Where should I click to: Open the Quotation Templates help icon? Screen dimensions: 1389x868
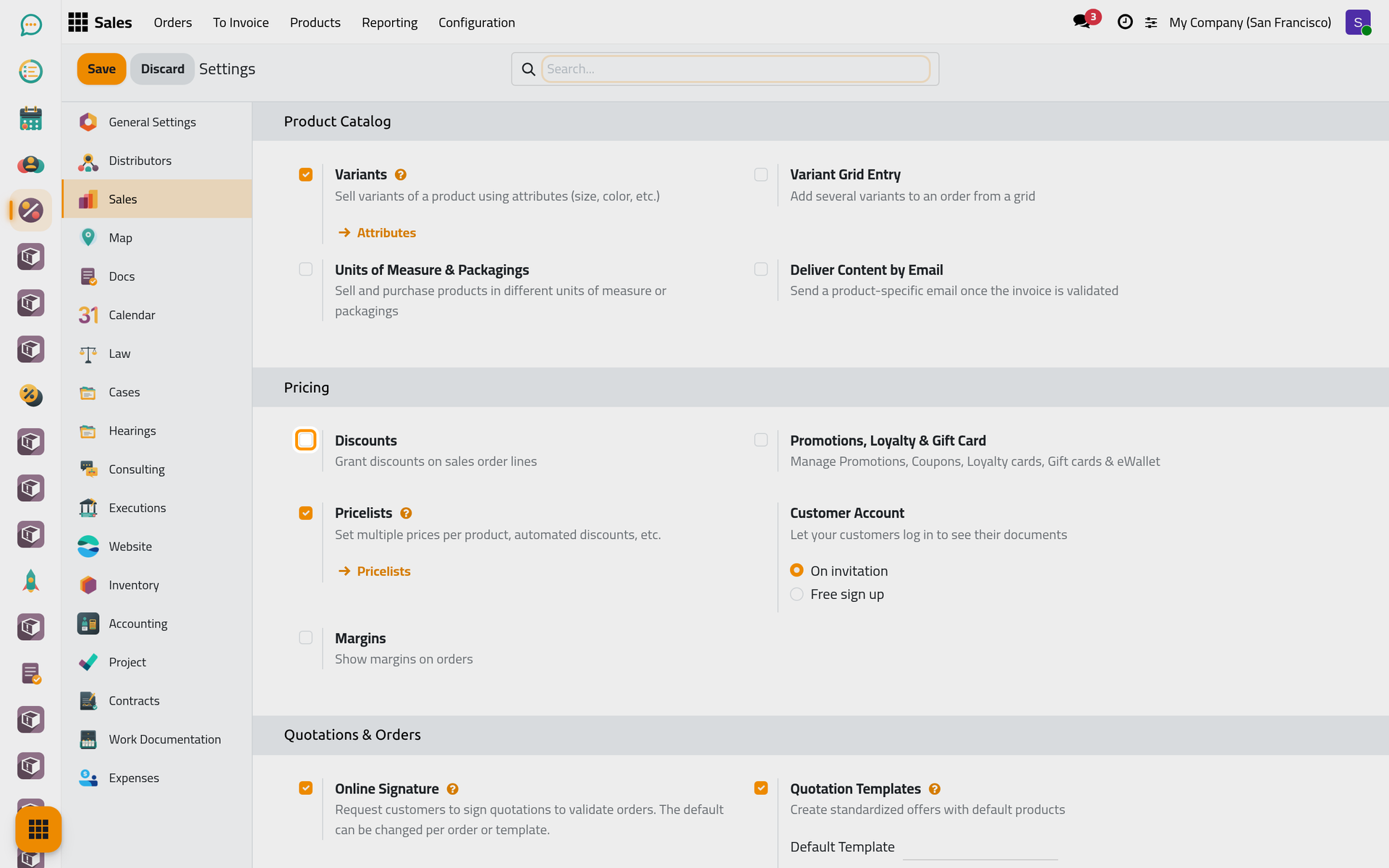click(935, 788)
